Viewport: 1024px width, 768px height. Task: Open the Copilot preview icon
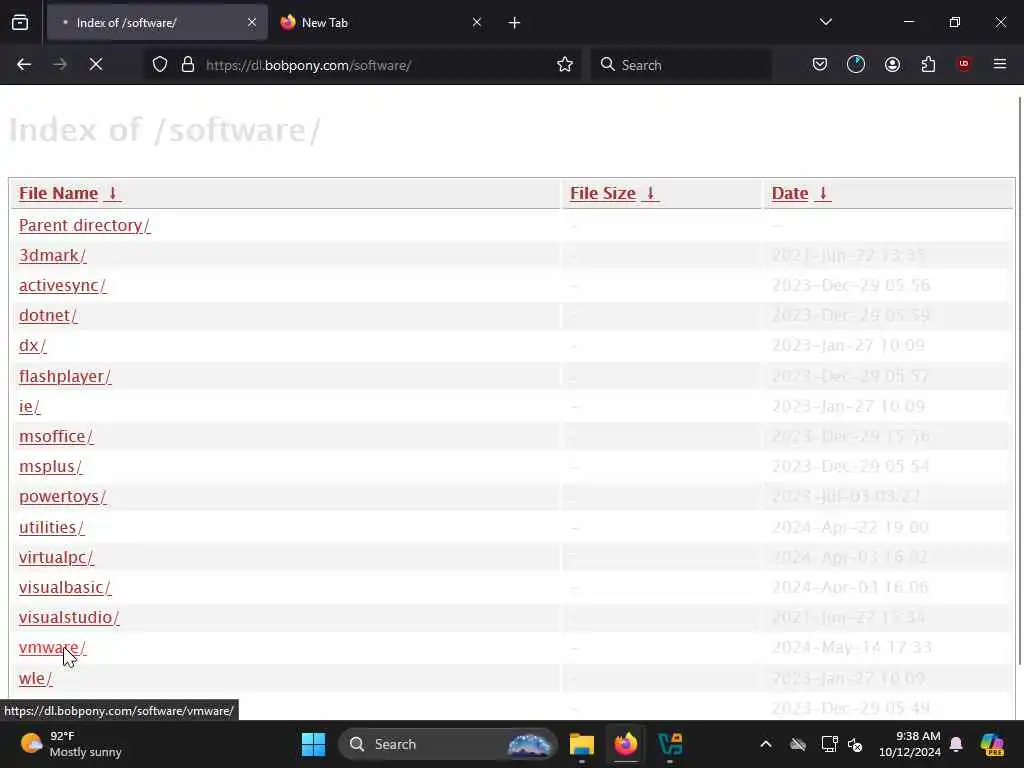point(992,744)
